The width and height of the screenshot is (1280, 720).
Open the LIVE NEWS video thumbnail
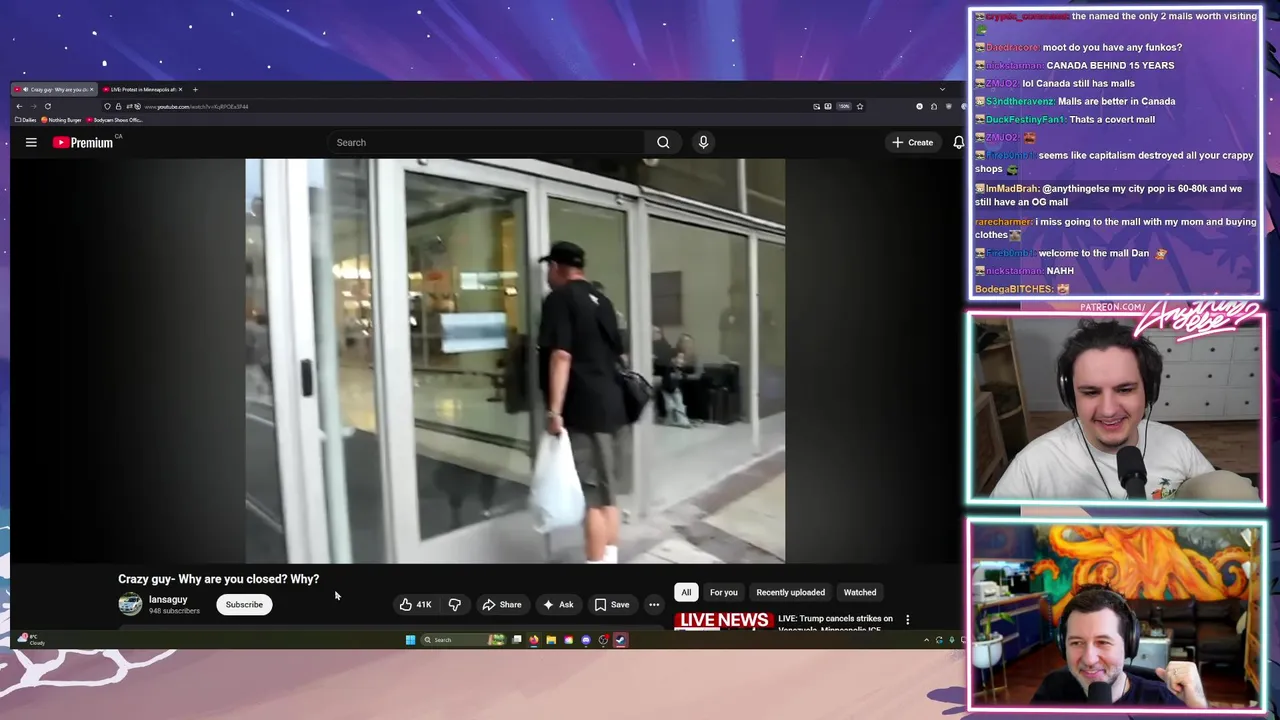[722, 621]
